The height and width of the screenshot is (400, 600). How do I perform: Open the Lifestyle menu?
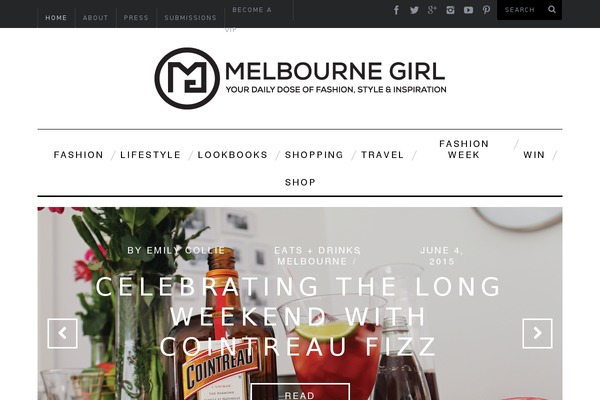click(150, 155)
